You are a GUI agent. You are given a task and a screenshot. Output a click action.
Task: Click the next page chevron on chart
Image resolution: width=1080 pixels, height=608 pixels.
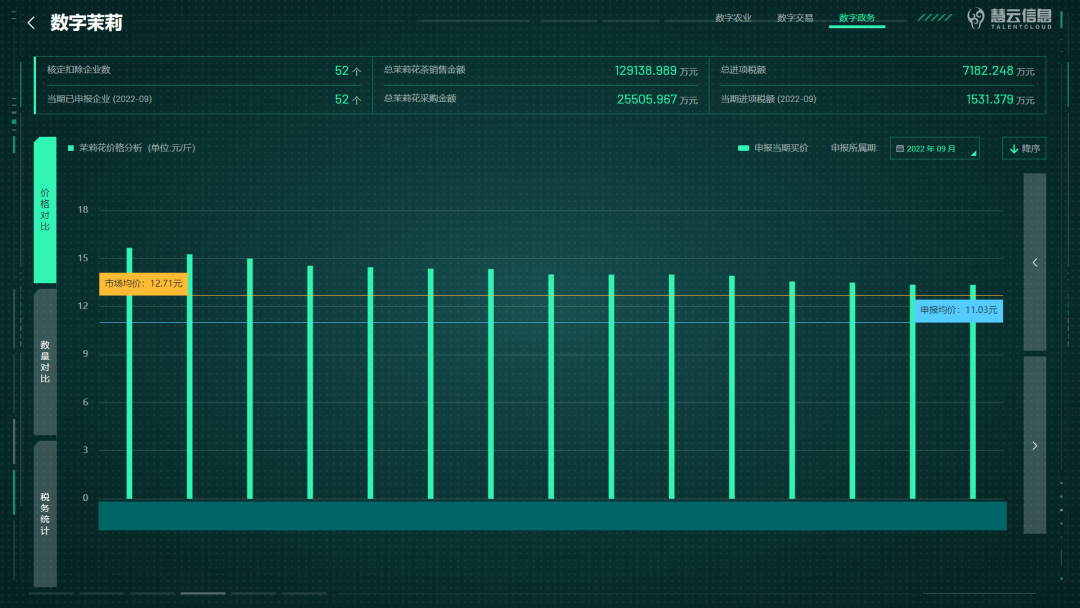click(x=1035, y=445)
